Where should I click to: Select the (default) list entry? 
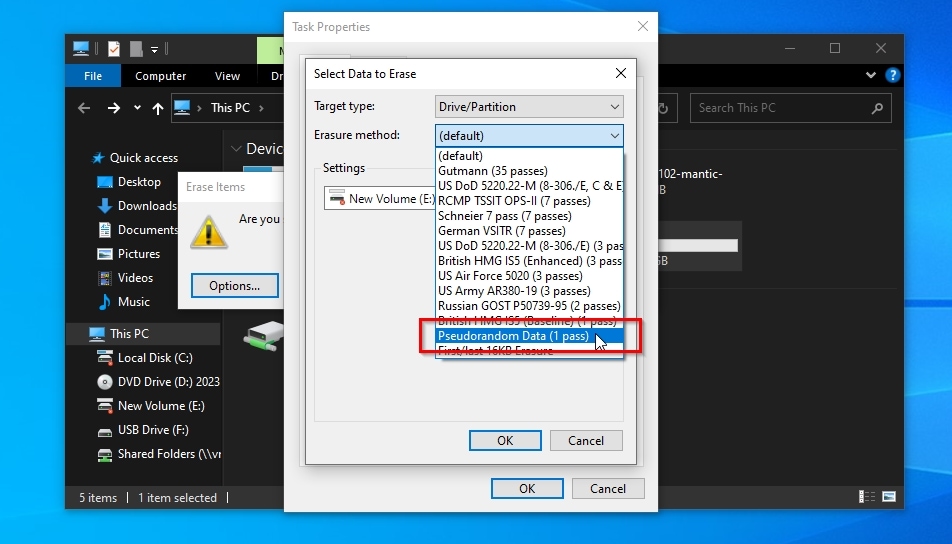529,156
